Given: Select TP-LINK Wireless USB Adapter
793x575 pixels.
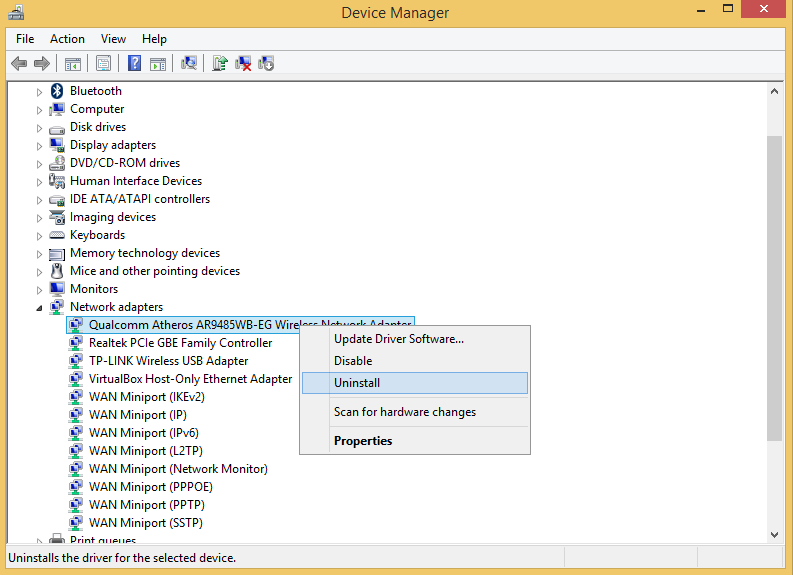Looking at the screenshot, I should [x=168, y=361].
